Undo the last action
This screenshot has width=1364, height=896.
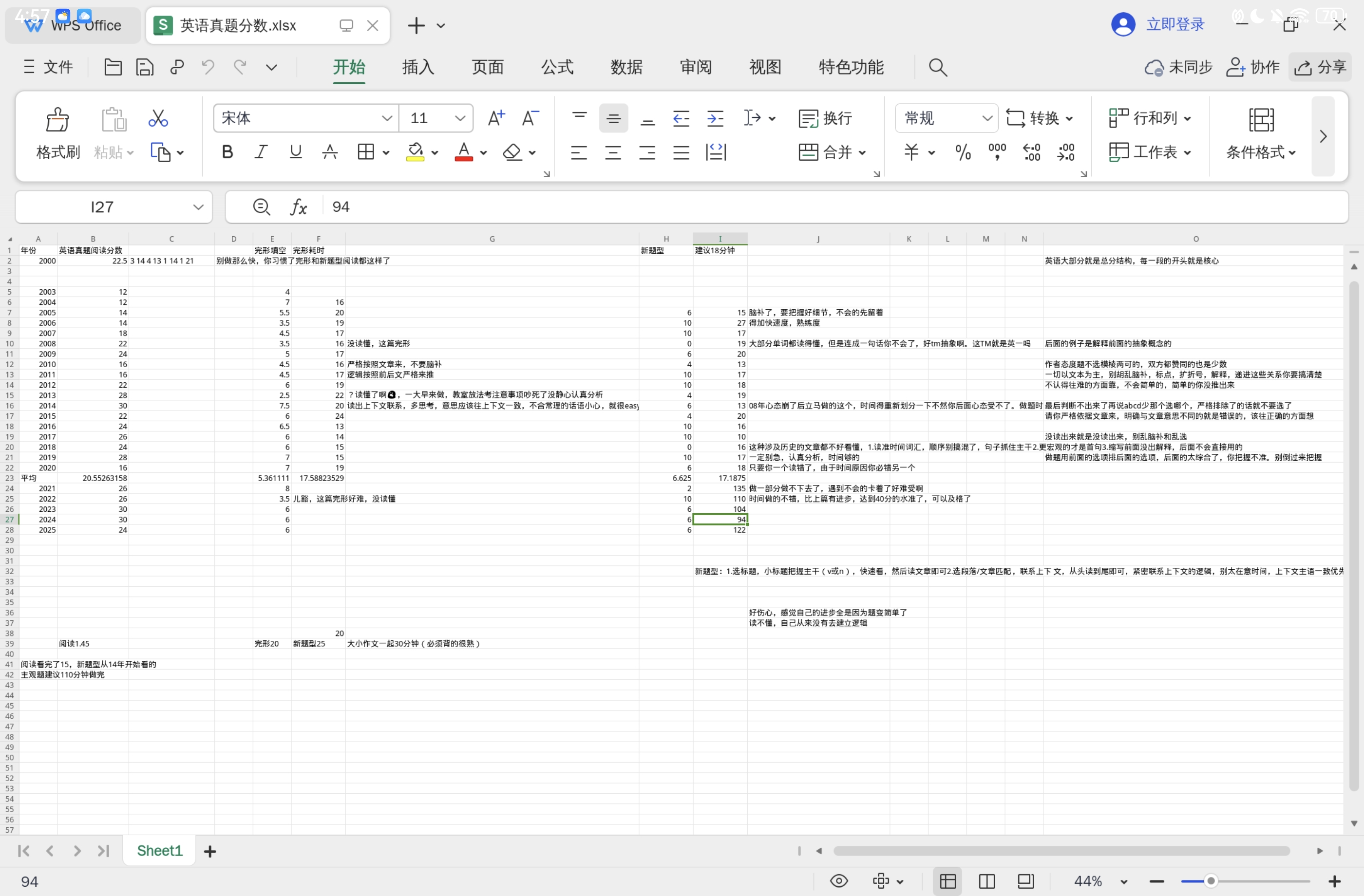point(208,67)
